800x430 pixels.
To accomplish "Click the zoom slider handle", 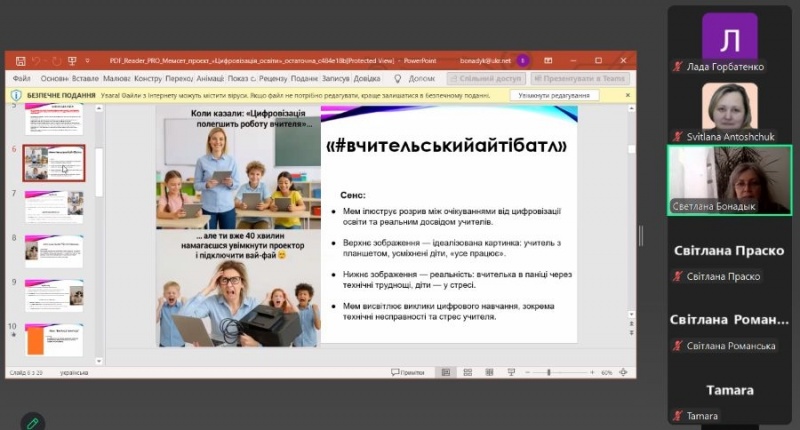I will (549, 373).
